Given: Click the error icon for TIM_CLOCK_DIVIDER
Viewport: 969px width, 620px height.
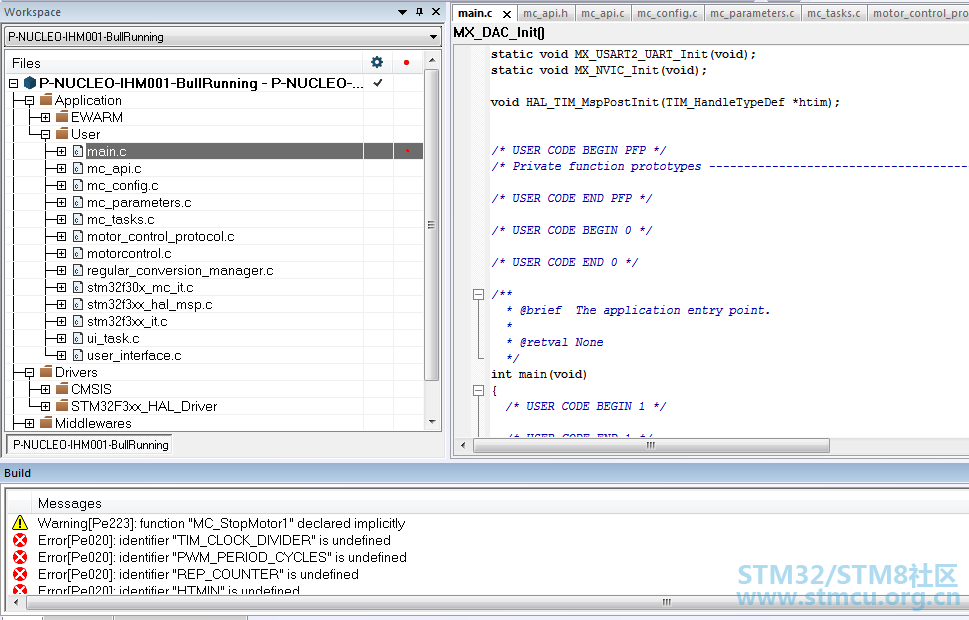Looking at the screenshot, I should tap(20, 540).
